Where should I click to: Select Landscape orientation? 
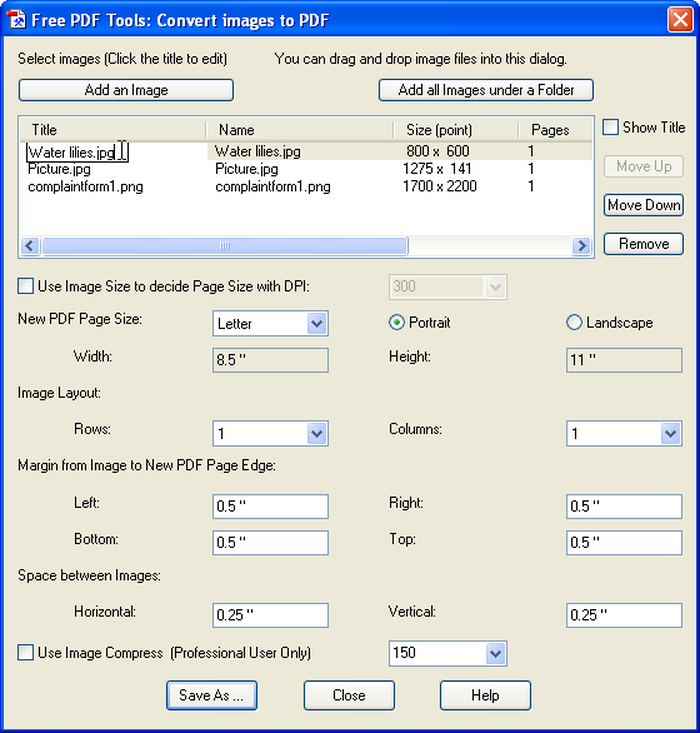click(x=574, y=323)
